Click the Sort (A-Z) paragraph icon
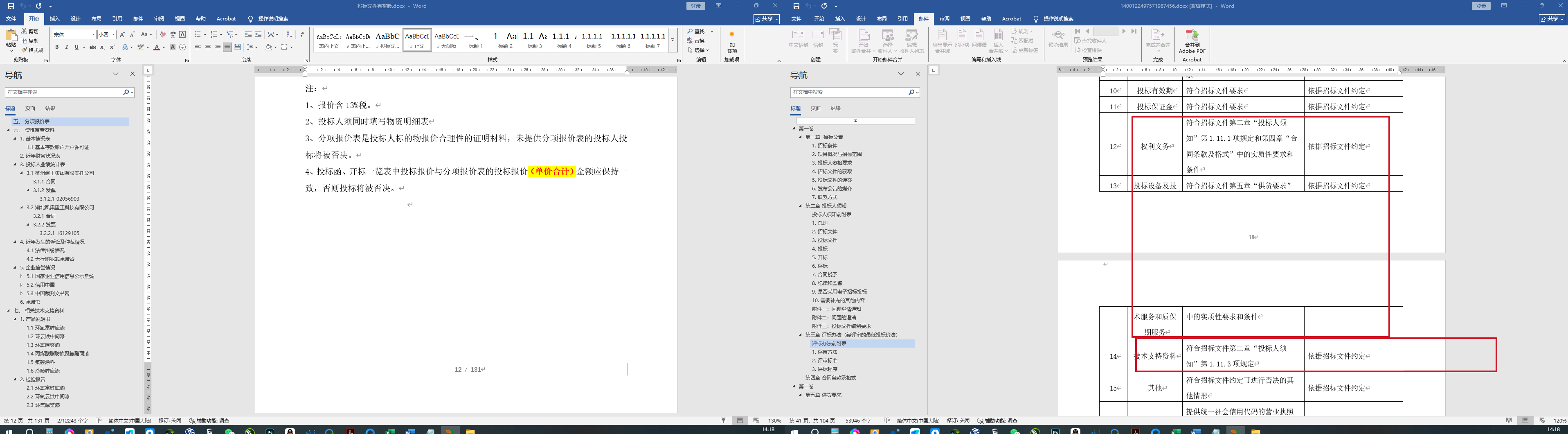Image resolution: width=1568 pixels, height=434 pixels. pyautogui.click(x=289, y=35)
